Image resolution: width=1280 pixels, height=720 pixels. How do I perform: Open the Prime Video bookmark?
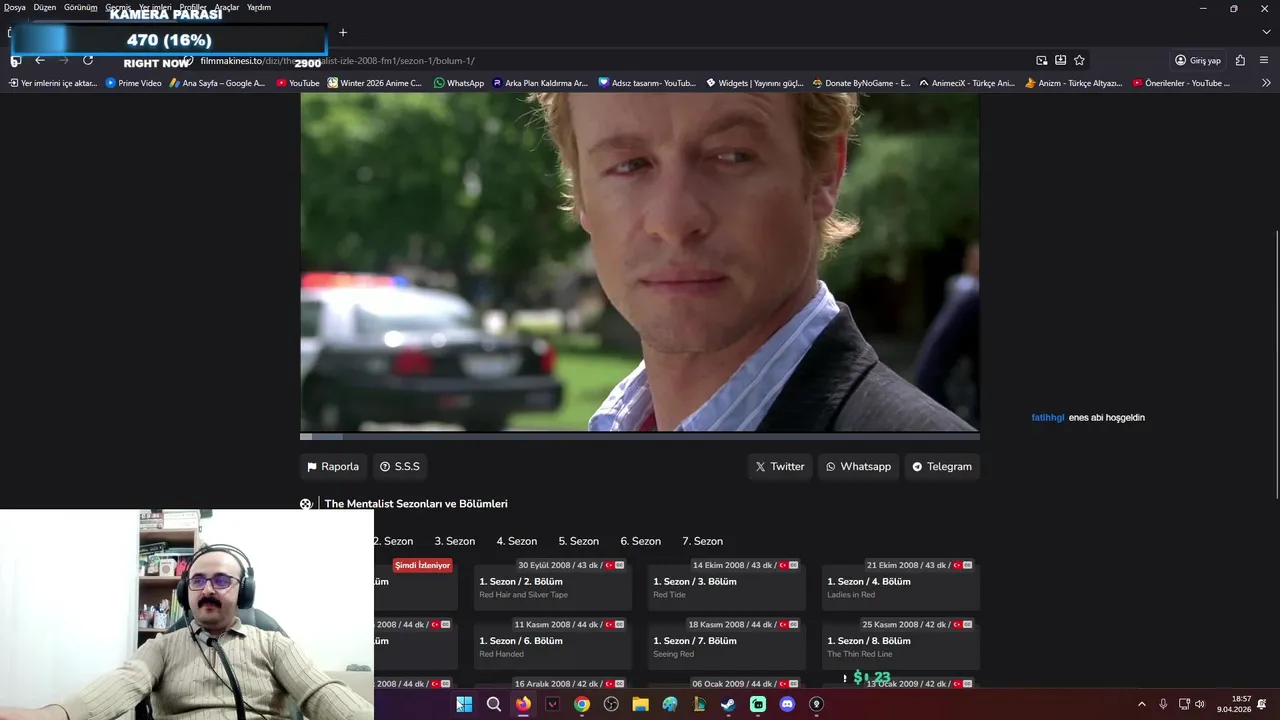[x=134, y=83]
